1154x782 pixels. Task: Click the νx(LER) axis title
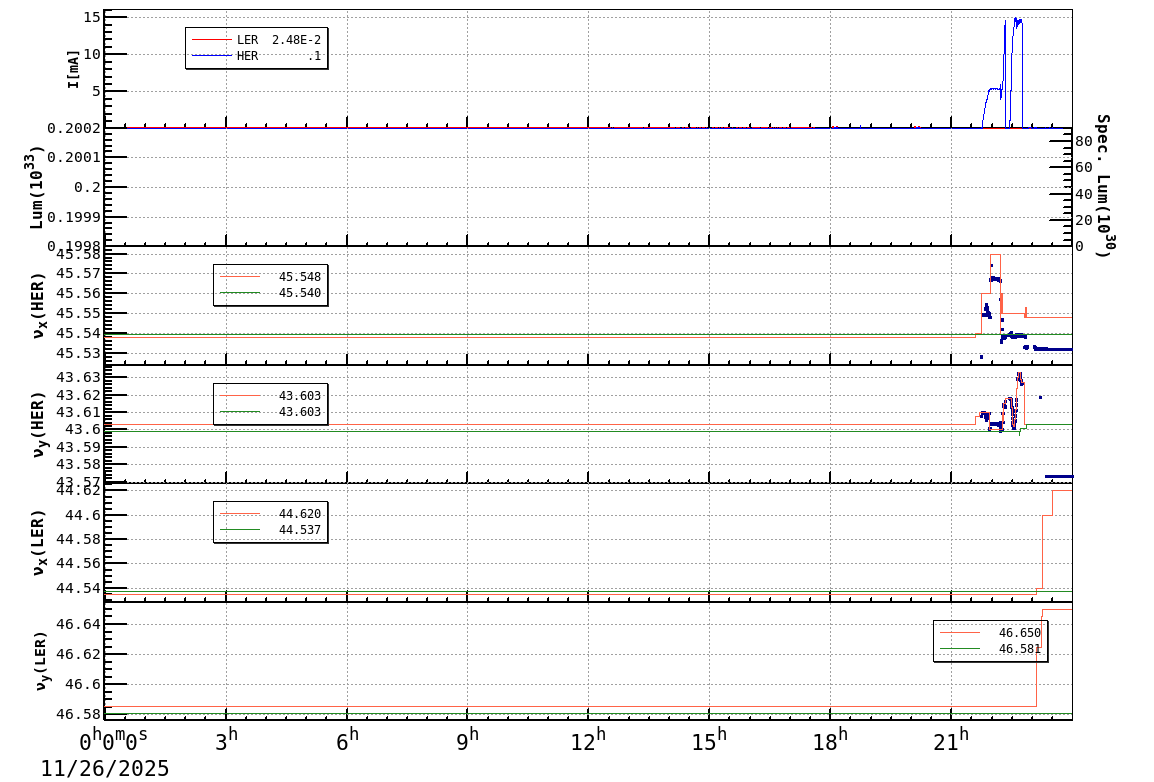click(x=38, y=542)
